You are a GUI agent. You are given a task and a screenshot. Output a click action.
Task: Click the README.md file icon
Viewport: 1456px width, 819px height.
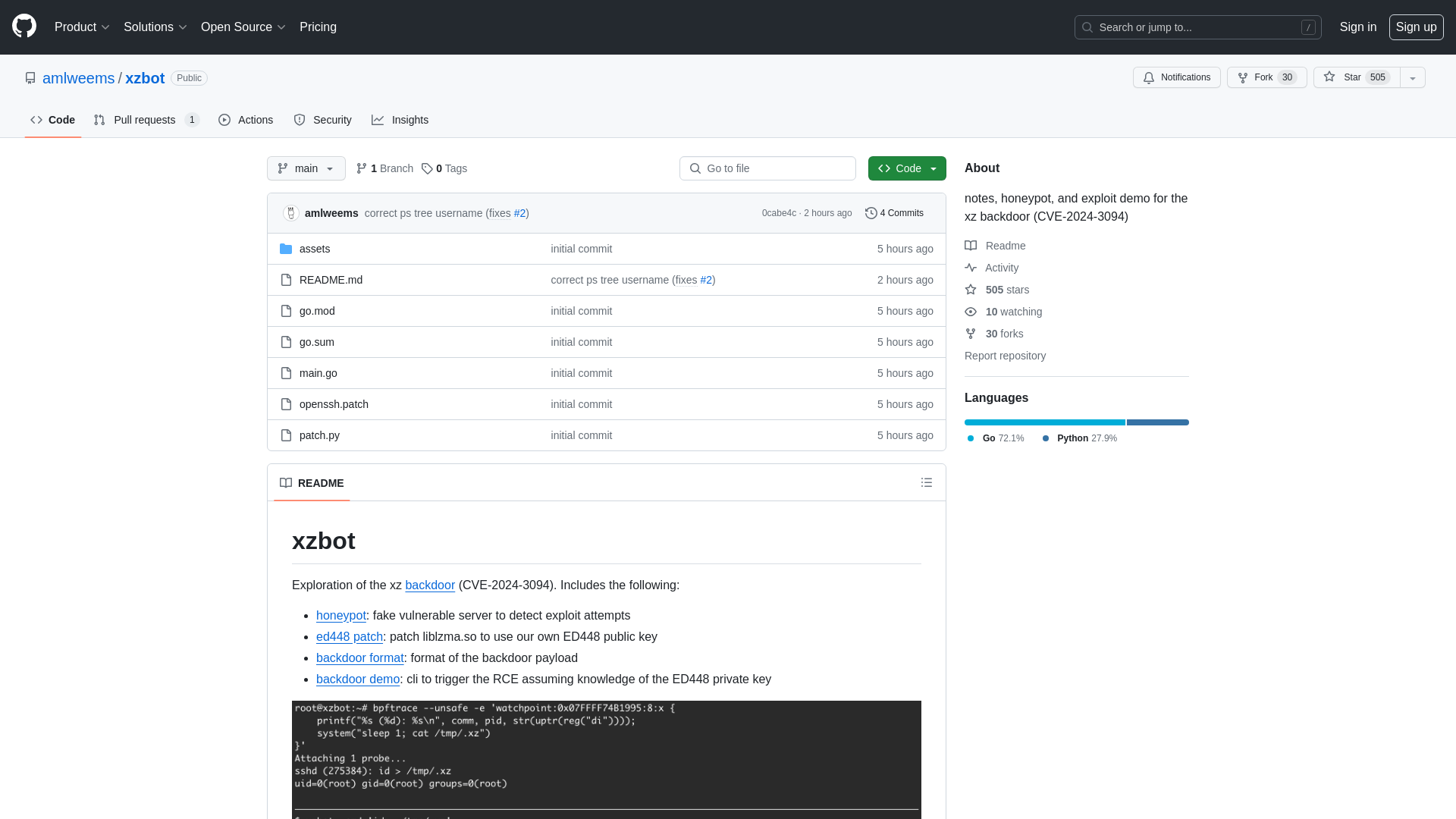286,280
